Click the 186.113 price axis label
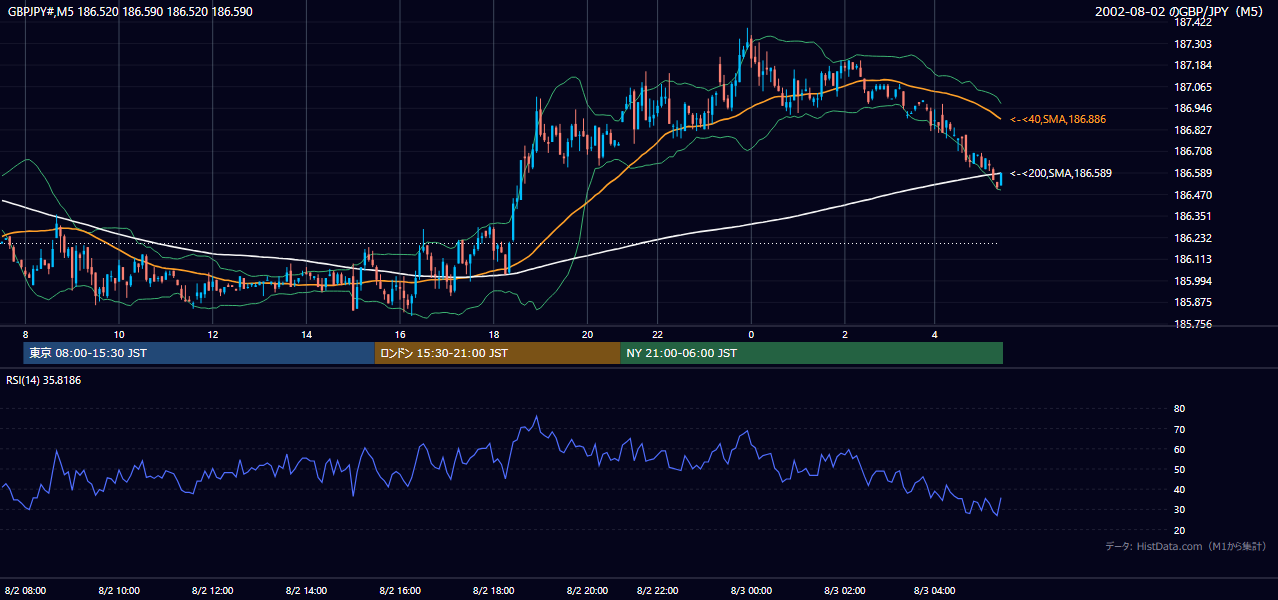Viewport: 1278px width, 600px height. 1193,259
